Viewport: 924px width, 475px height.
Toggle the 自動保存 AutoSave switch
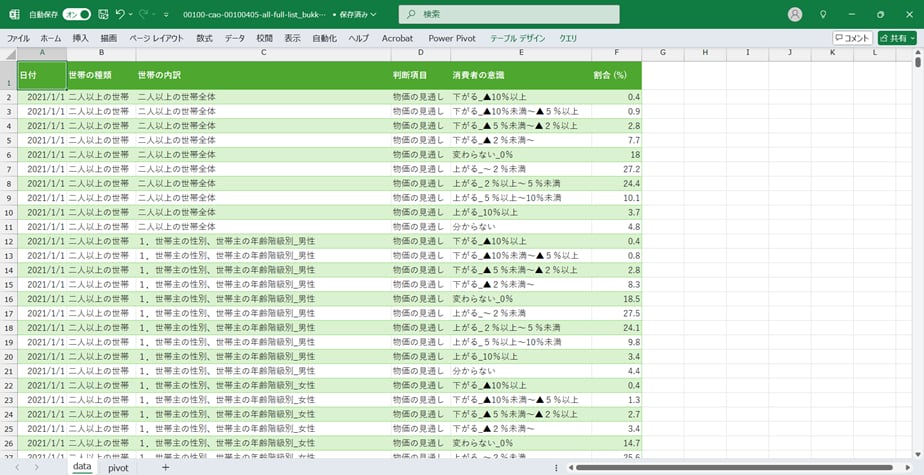pyautogui.click(x=76, y=15)
